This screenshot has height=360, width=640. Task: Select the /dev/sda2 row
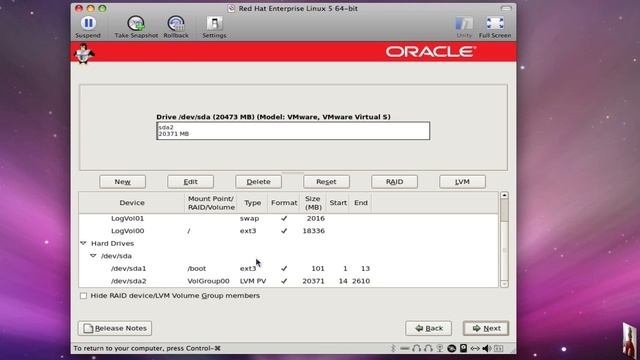pos(288,281)
